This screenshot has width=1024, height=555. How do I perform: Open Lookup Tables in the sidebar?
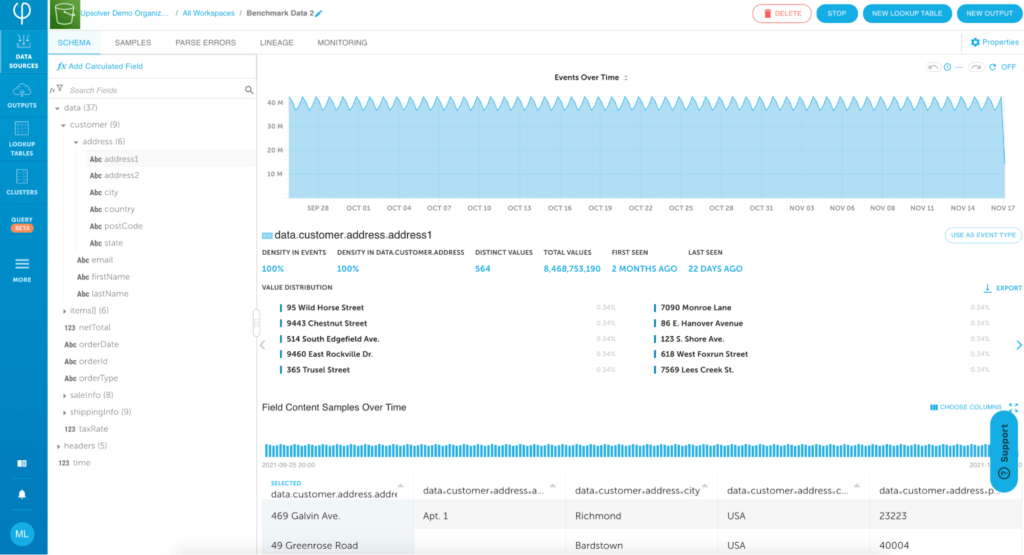[x=22, y=138]
